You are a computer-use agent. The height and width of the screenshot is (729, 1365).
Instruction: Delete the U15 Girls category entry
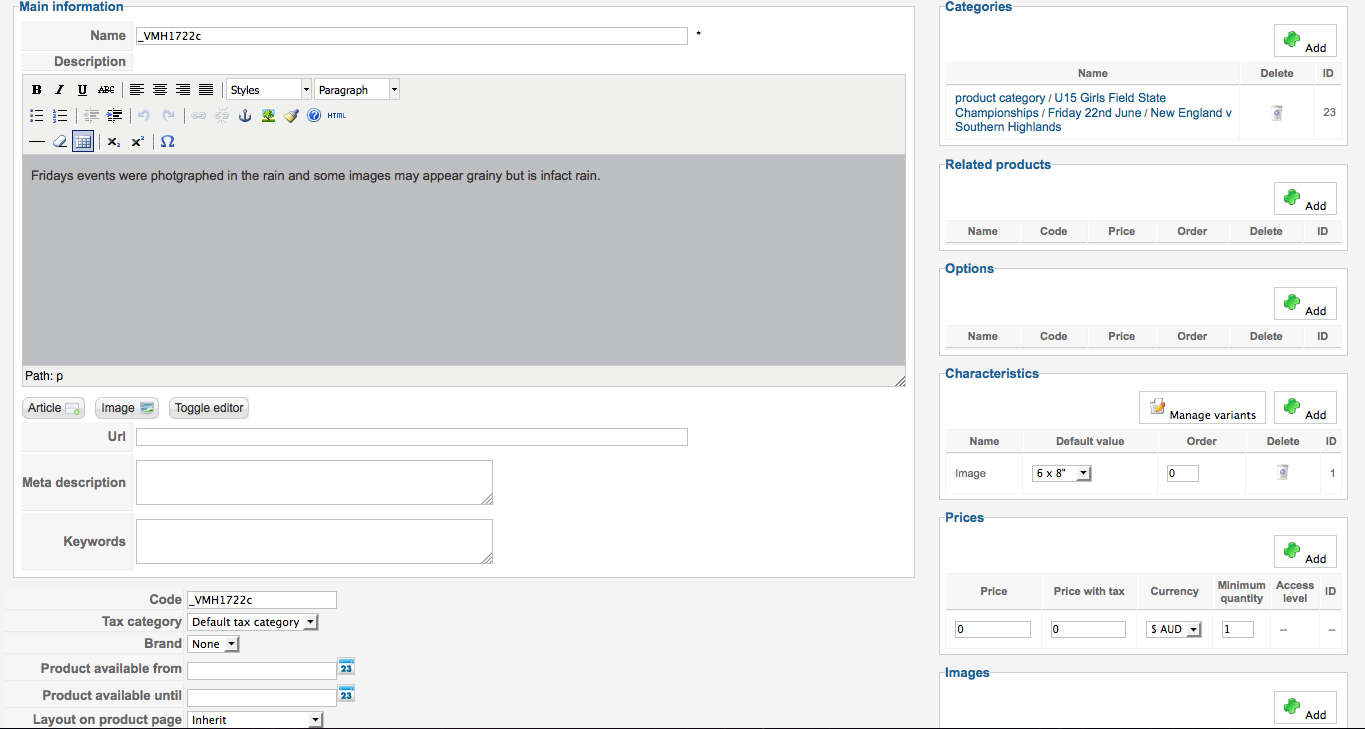coord(1277,113)
